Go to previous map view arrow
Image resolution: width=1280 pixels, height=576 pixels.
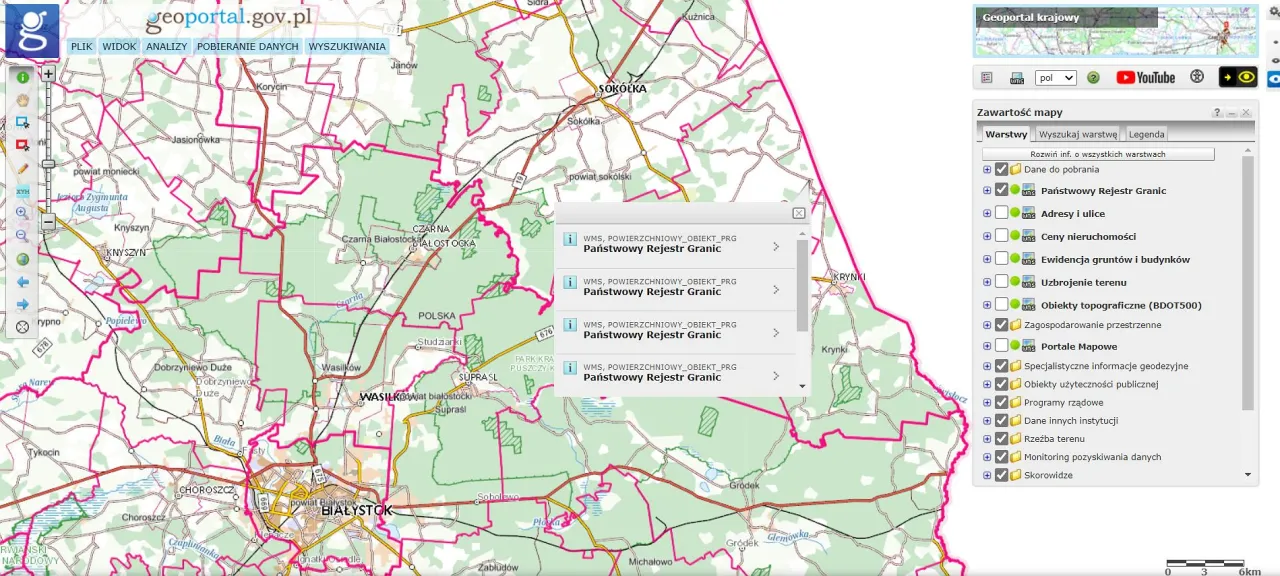(x=22, y=282)
